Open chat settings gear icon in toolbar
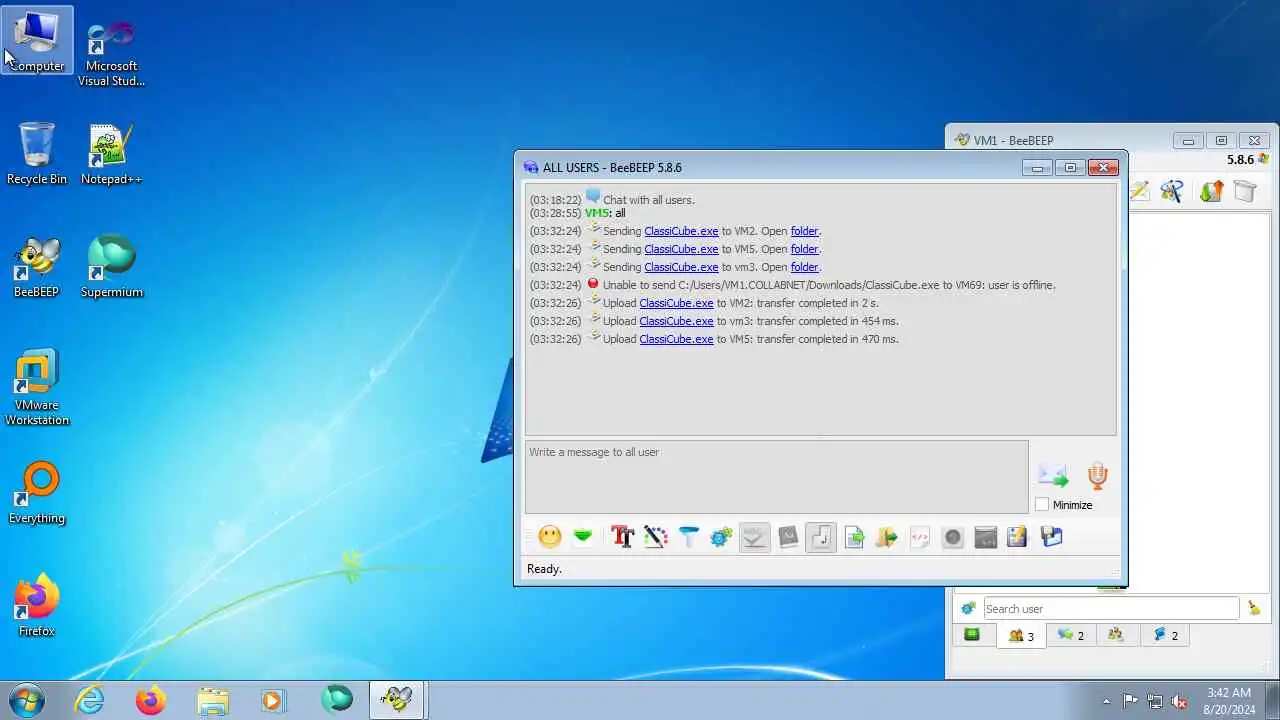 pos(721,537)
